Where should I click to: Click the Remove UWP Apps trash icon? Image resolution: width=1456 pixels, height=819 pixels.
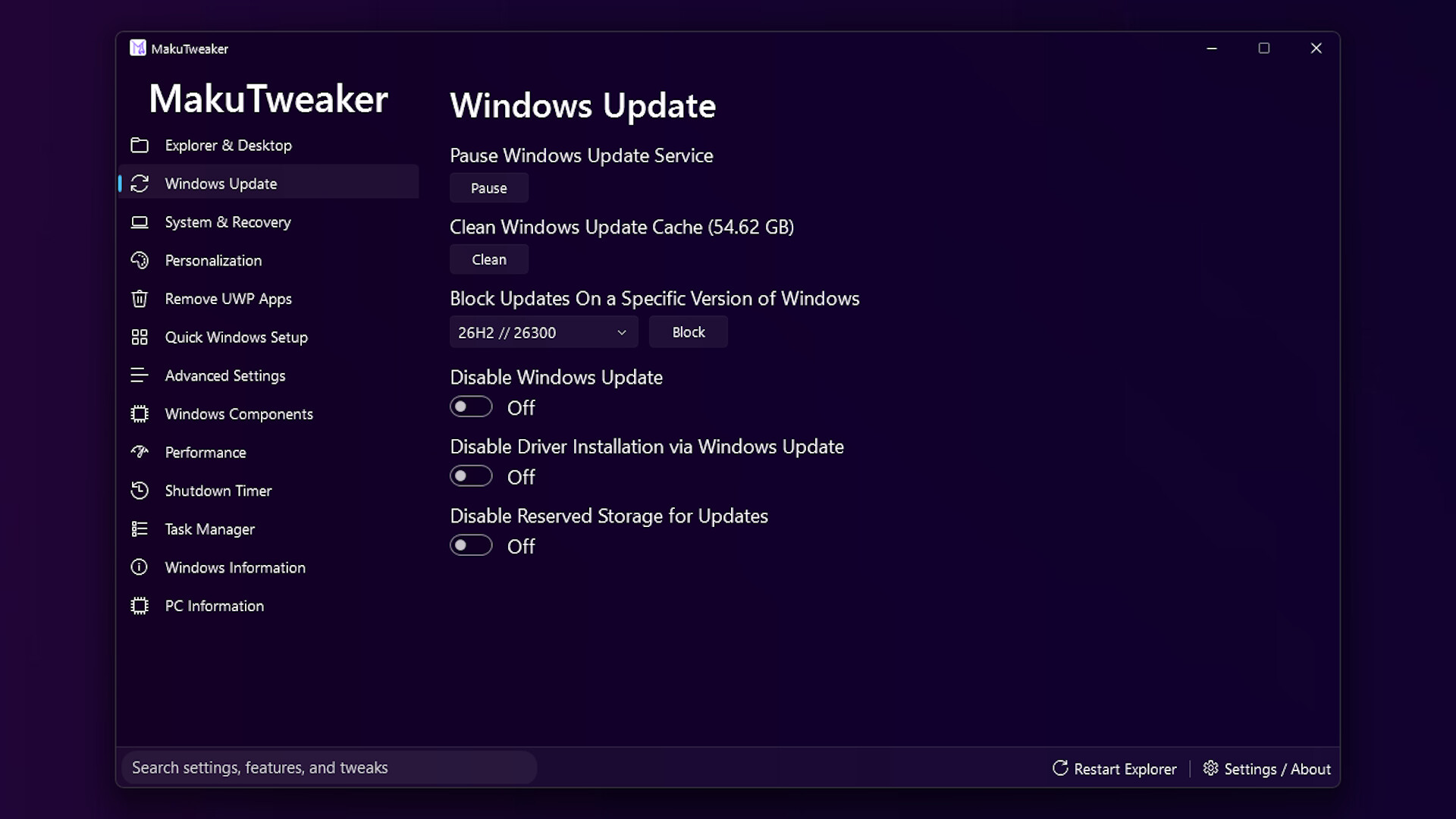point(140,299)
